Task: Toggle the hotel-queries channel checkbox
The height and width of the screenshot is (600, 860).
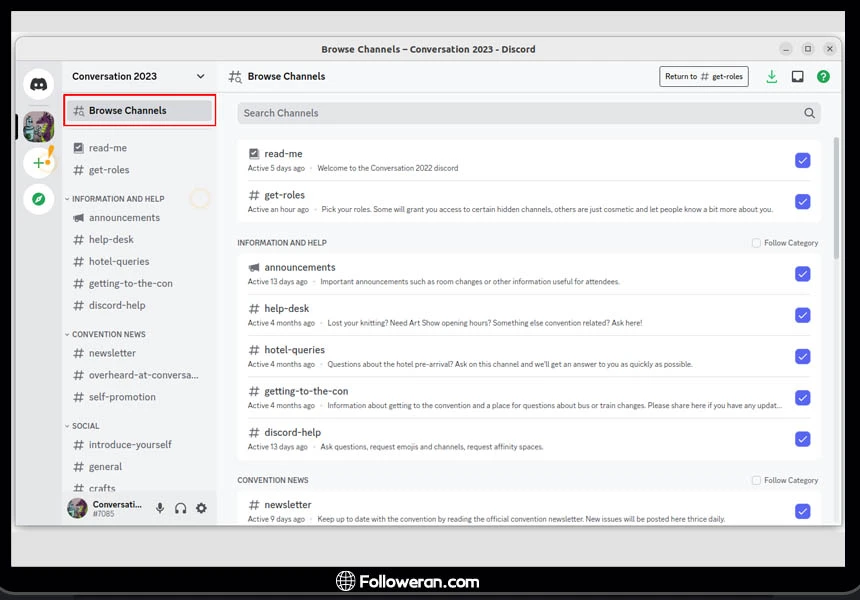Action: pyautogui.click(x=802, y=356)
